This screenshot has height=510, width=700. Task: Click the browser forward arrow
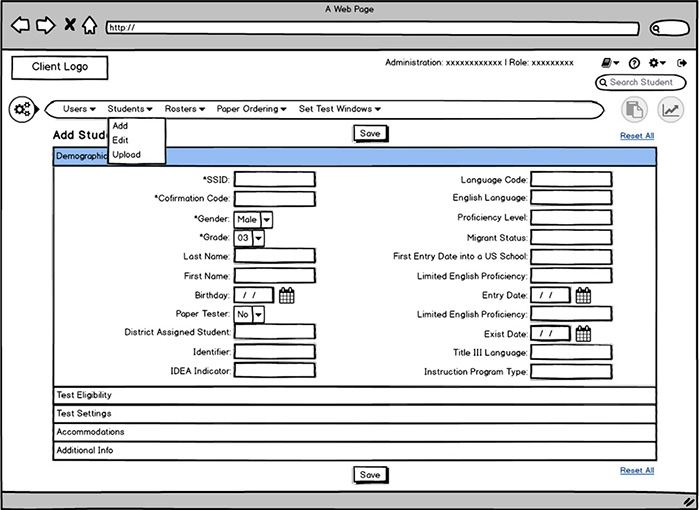click(46, 25)
